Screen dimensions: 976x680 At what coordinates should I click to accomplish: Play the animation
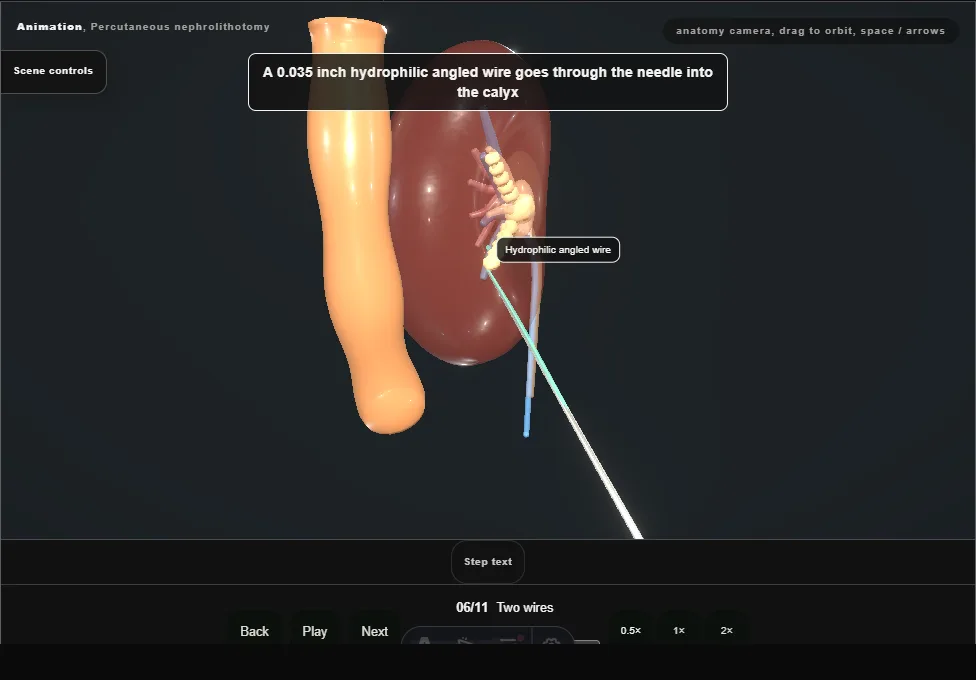[x=314, y=631]
